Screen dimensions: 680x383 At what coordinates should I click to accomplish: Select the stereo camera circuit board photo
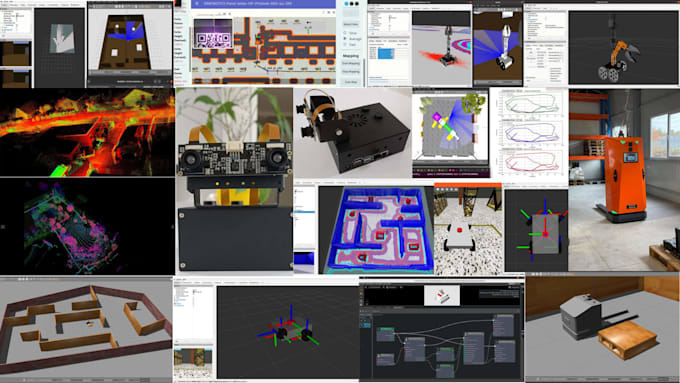point(235,180)
